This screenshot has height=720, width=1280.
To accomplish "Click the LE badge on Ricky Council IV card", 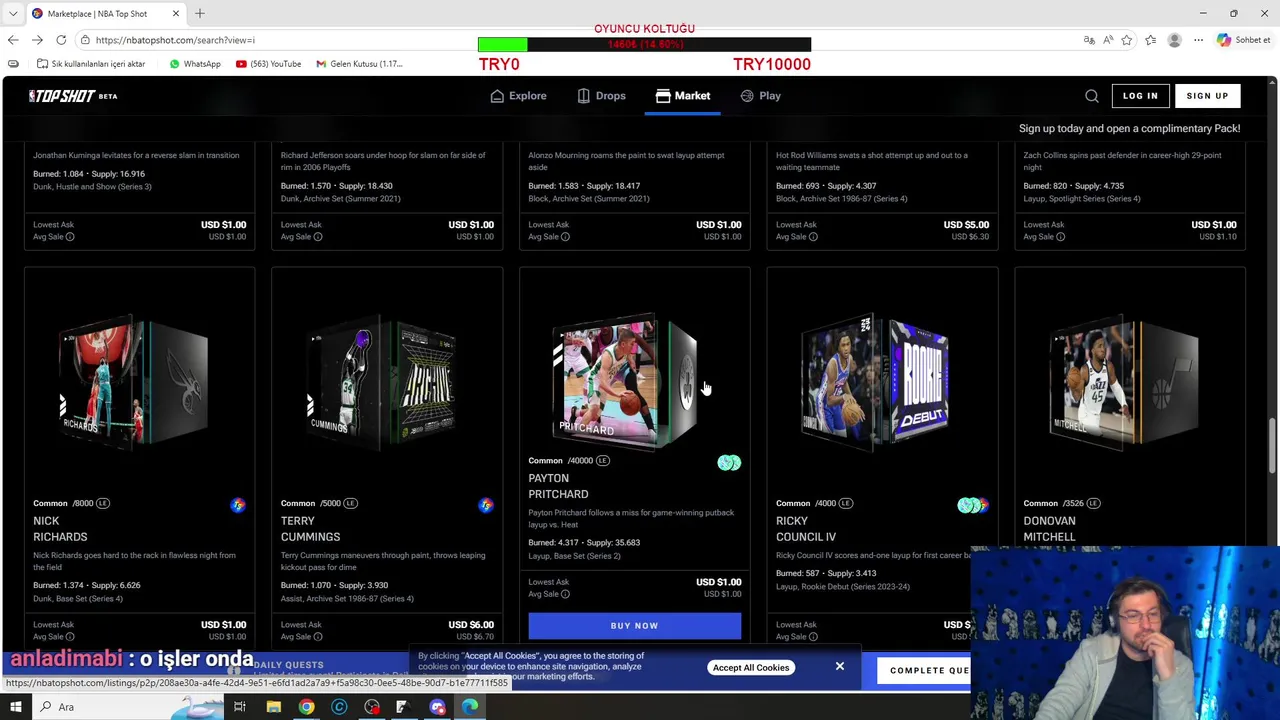I will click(846, 503).
